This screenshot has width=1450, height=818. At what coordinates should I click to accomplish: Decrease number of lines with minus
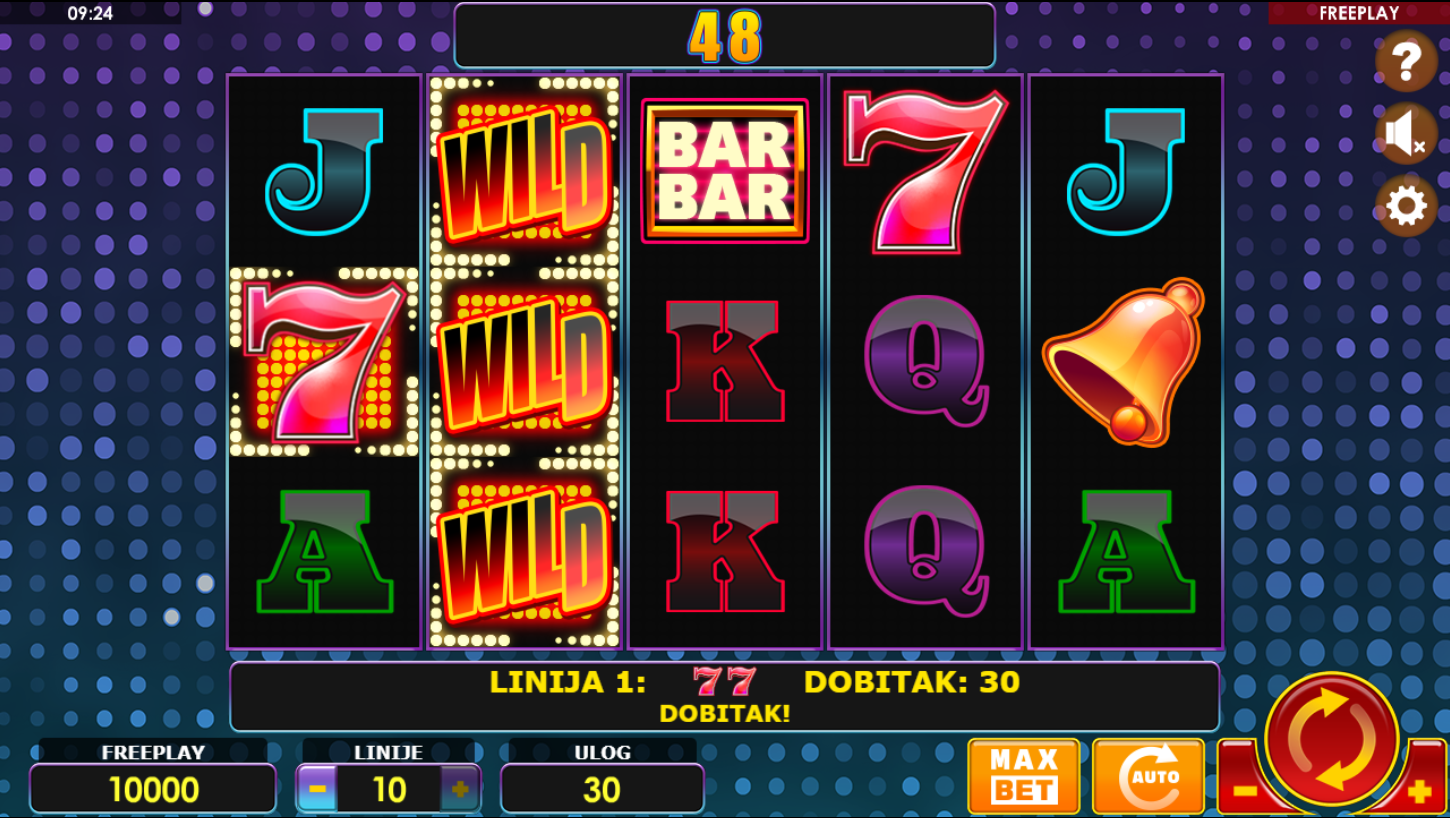317,789
